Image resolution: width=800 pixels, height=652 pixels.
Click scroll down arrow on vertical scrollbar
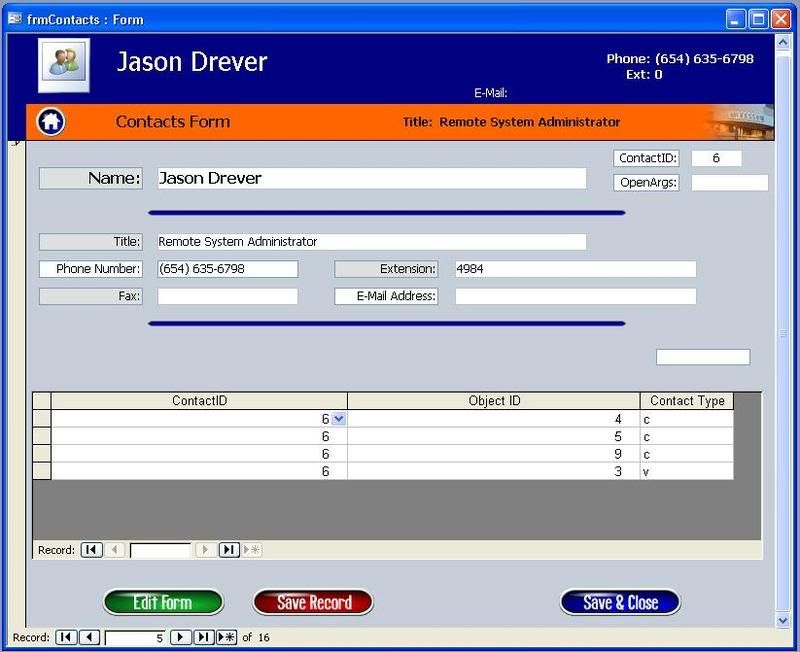783,620
